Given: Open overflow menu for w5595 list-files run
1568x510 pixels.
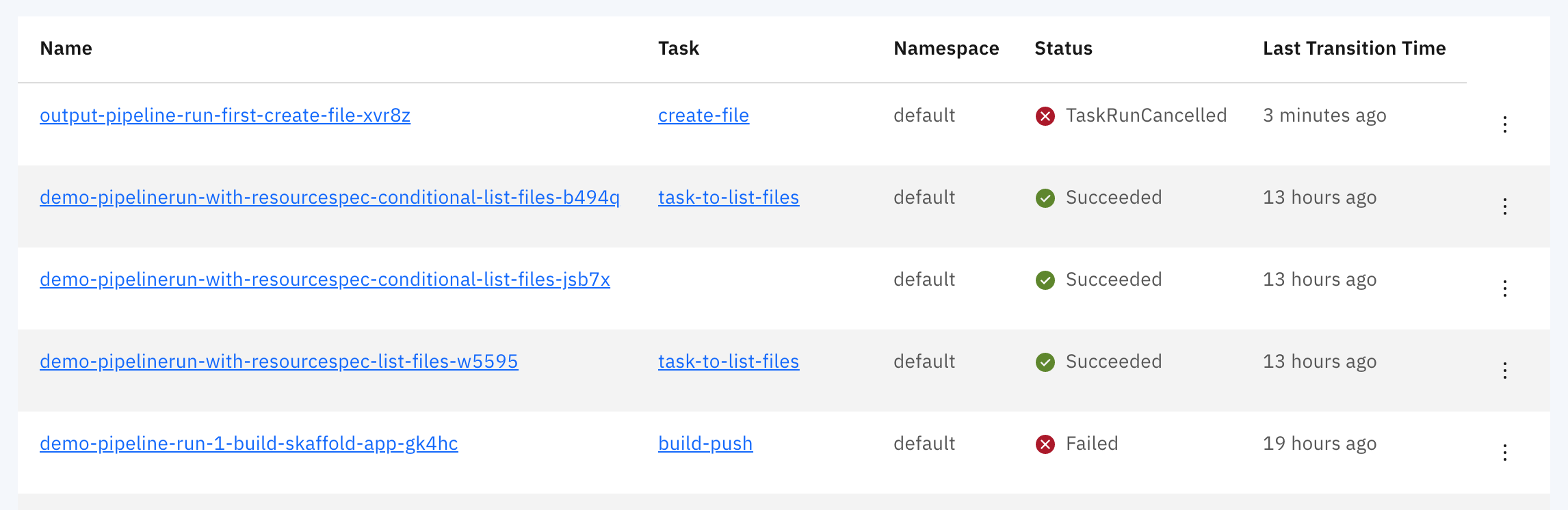Looking at the screenshot, I should click(1505, 371).
